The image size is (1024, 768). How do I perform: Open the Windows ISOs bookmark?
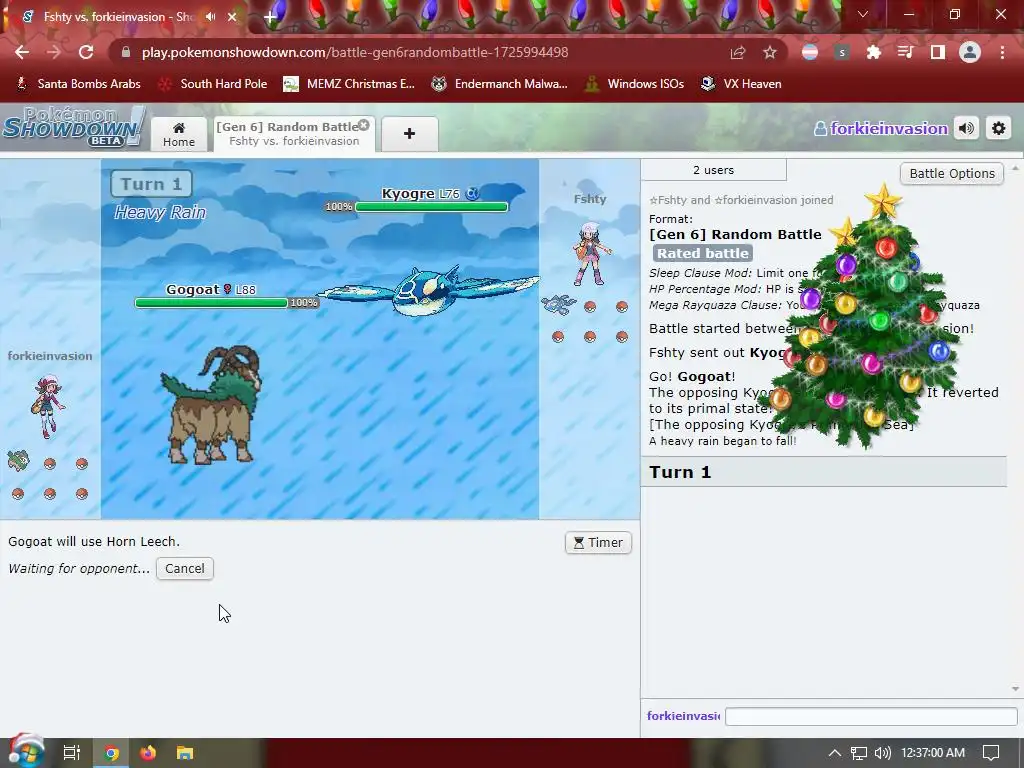[634, 84]
